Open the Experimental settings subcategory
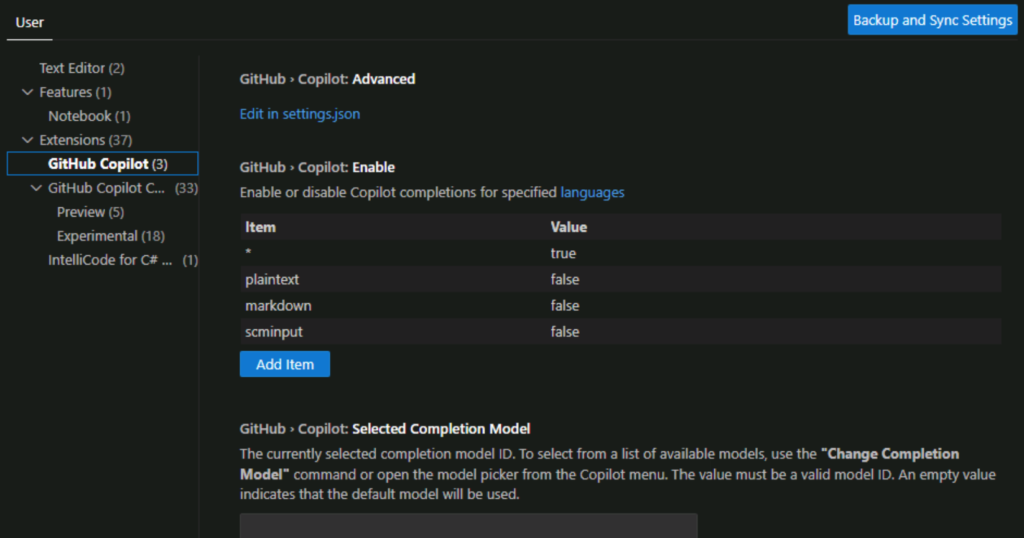The height and width of the screenshot is (538, 1024). tap(110, 236)
